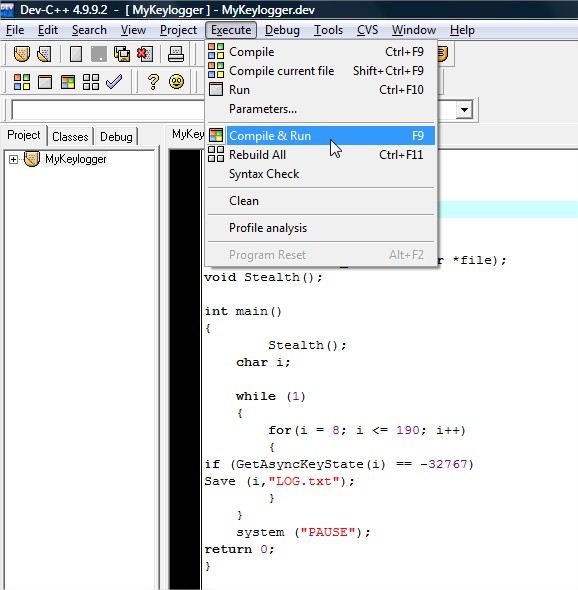The width and height of the screenshot is (578, 590).
Task: Click the New source file toolbar icon
Action: pyautogui.click(x=76, y=54)
